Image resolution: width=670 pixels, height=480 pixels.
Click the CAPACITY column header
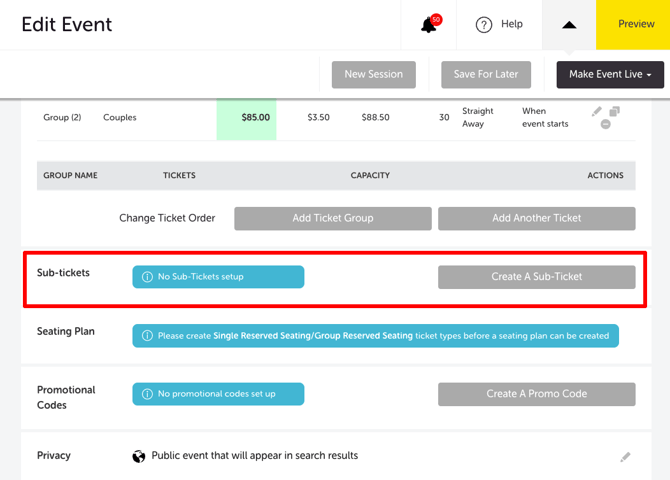click(x=370, y=175)
